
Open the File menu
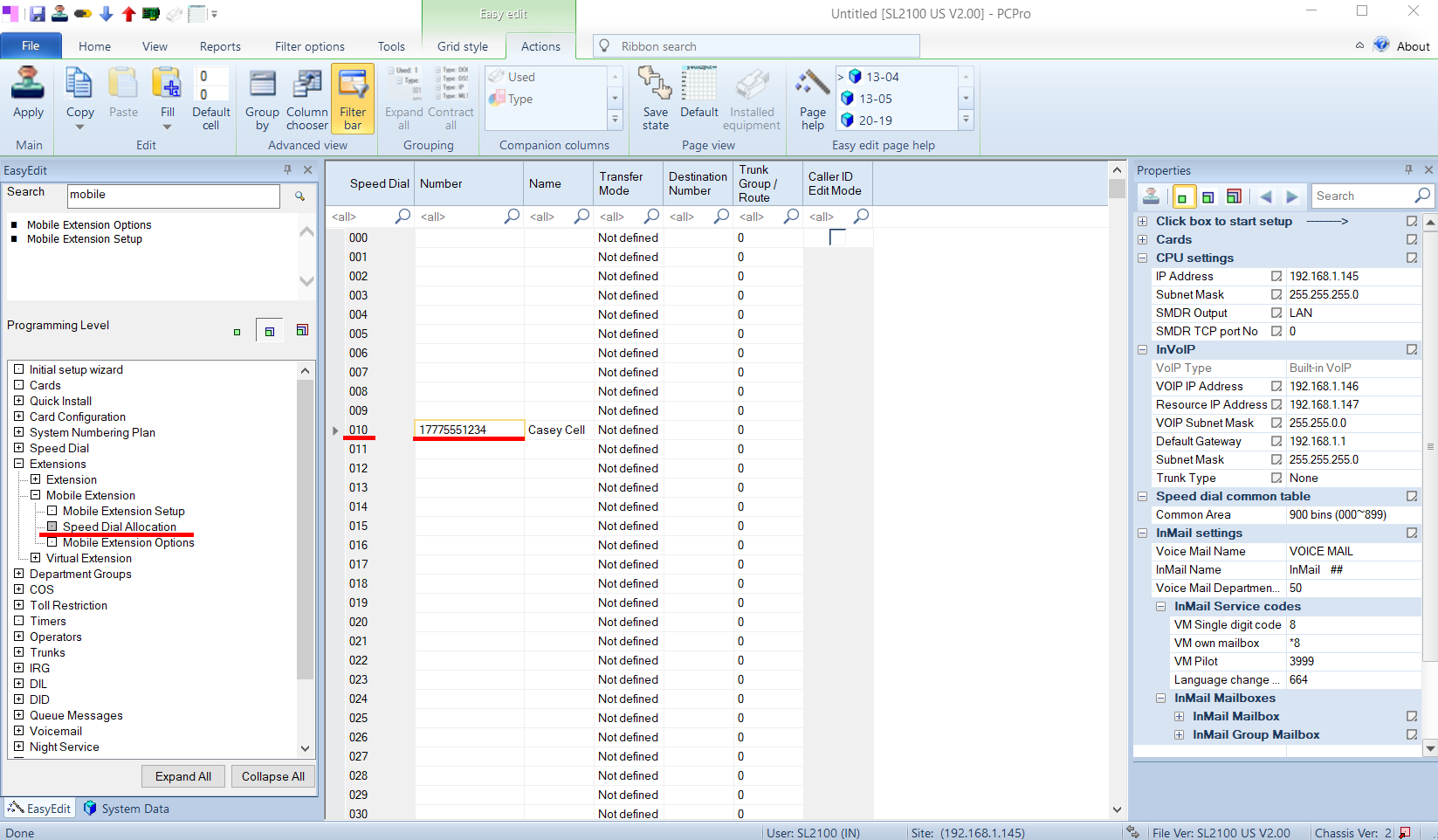pos(31,45)
